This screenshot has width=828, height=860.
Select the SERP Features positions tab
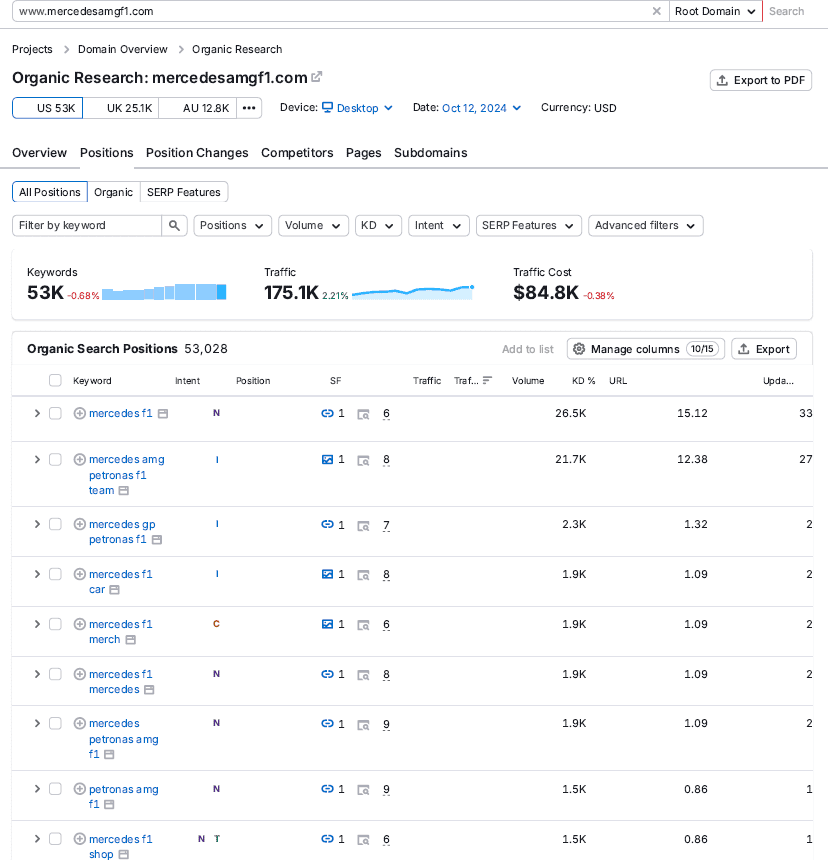pyautogui.click(x=184, y=192)
